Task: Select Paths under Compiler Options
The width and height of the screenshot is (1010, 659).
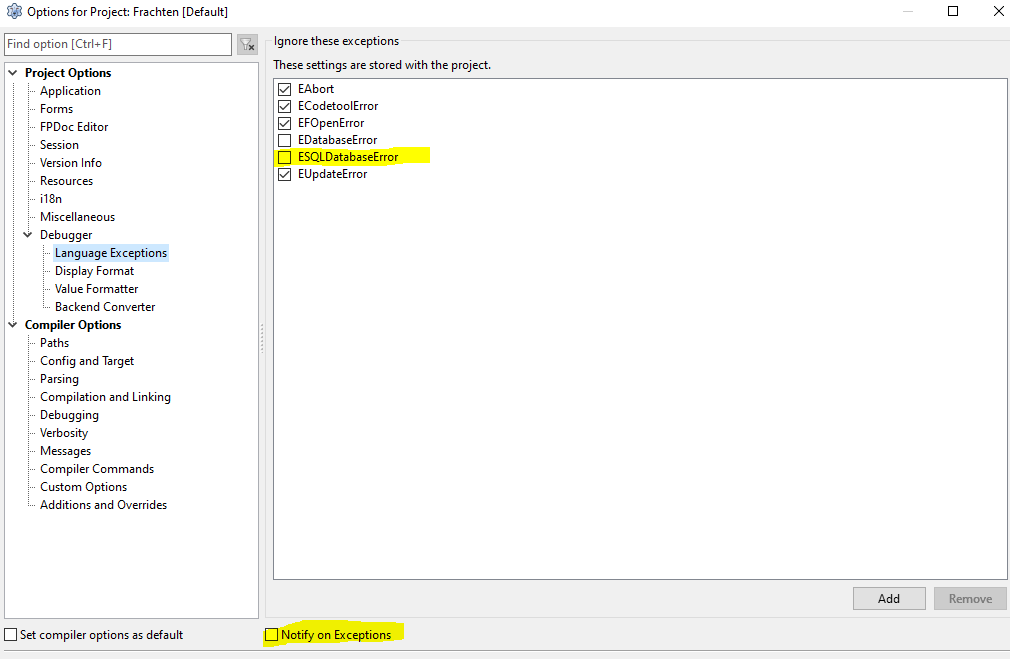Action: tap(55, 343)
